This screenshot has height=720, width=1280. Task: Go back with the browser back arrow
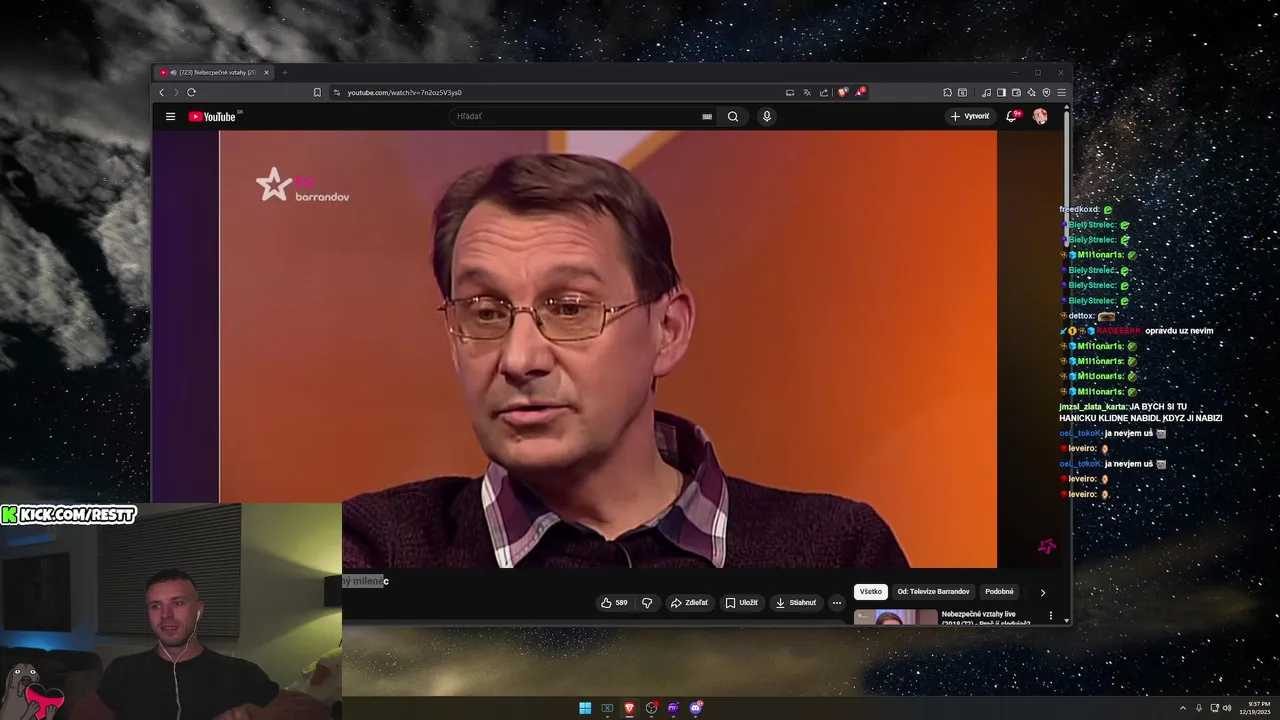(161, 92)
